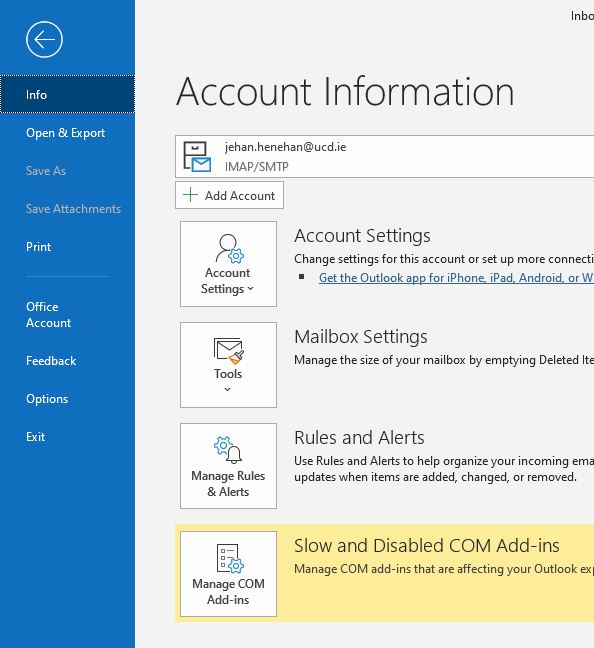Click 'Manage COM add-ins that are affecting' text

(x=444, y=569)
